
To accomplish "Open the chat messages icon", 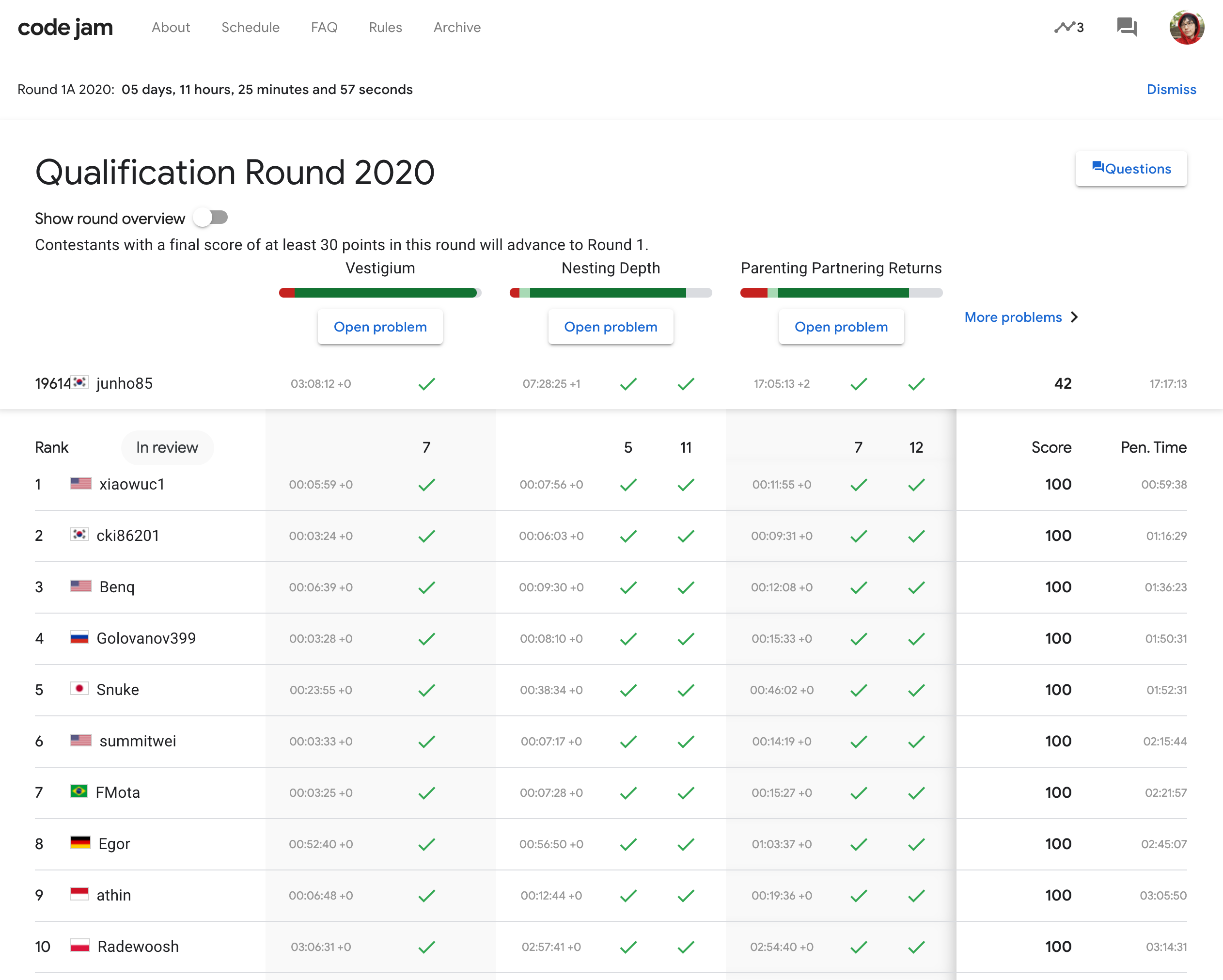I will tap(1126, 27).
